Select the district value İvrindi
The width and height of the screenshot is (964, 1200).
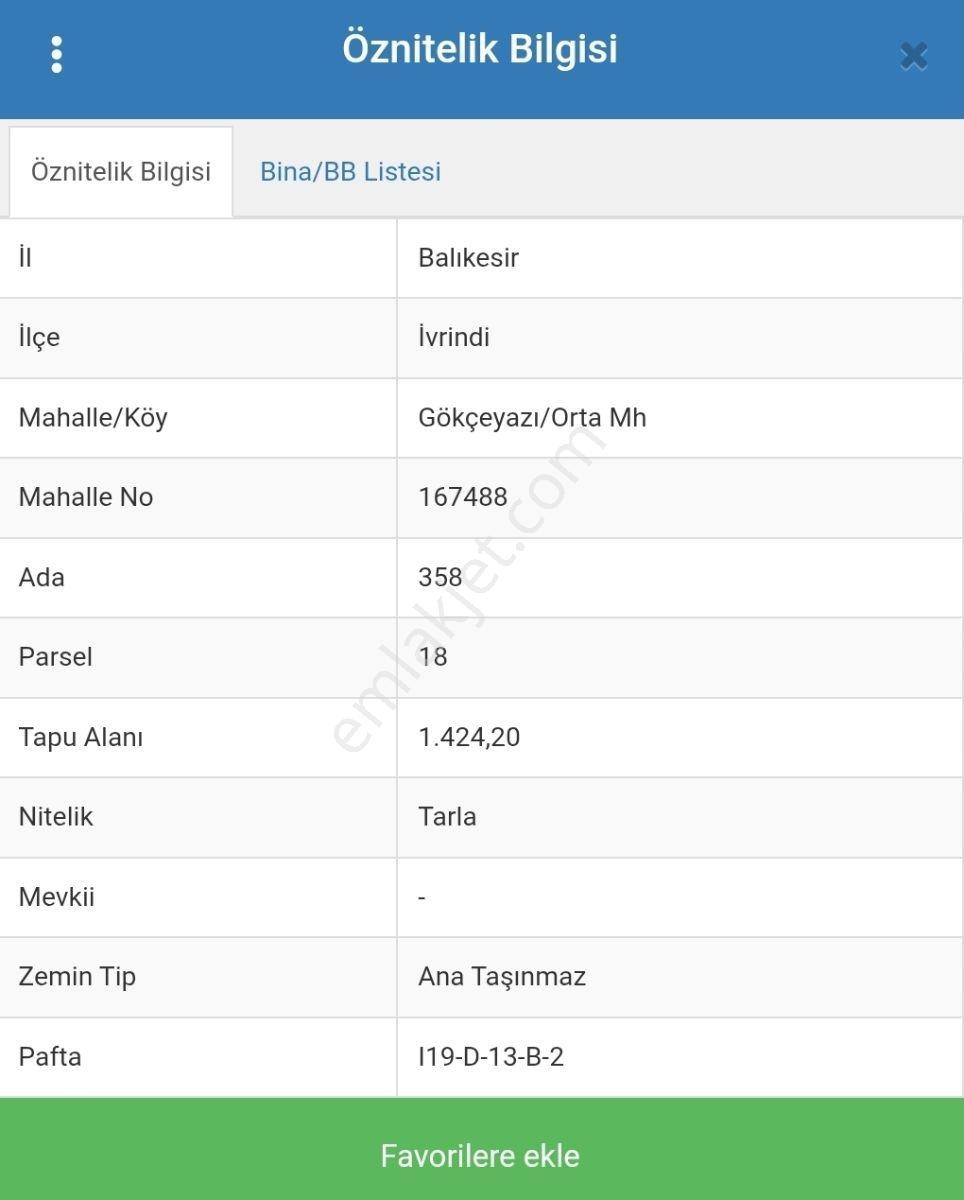click(x=454, y=337)
